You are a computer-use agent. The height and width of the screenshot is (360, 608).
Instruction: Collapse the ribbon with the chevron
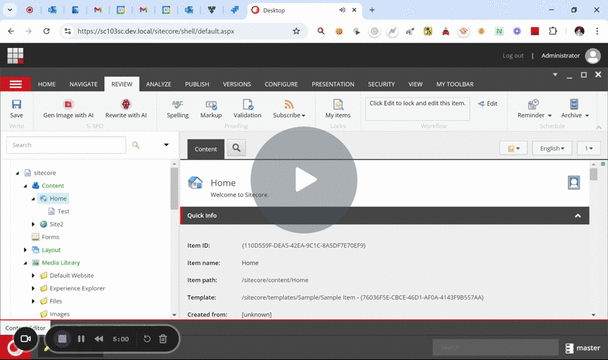[x=599, y=127]
